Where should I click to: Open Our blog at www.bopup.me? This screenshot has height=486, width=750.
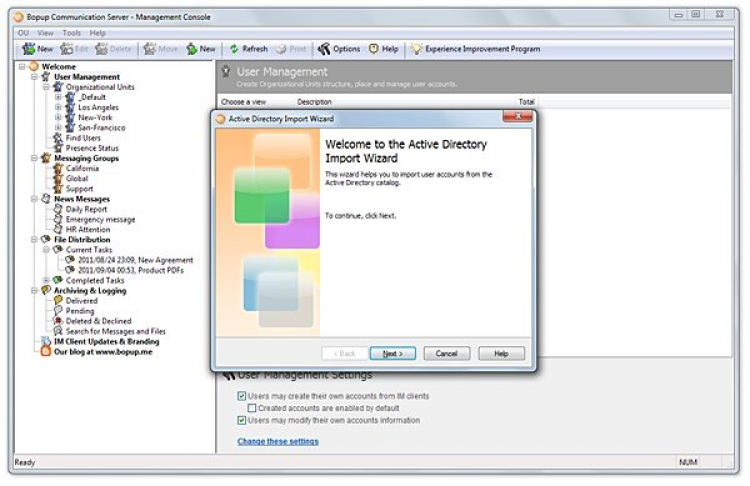(x=103, y=352)
